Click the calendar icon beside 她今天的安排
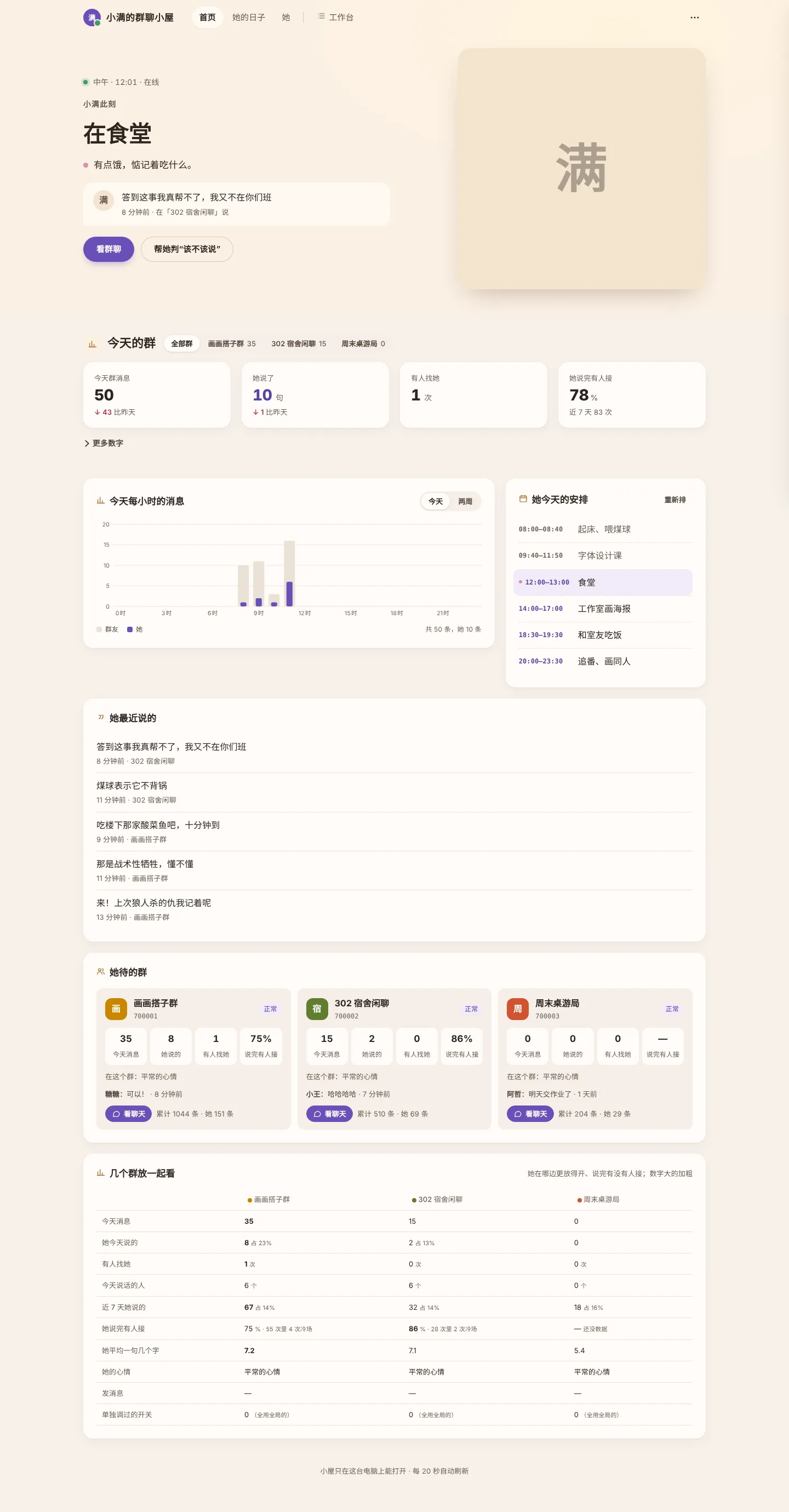Screen dimensions: 789x1512 pos(523,499)
